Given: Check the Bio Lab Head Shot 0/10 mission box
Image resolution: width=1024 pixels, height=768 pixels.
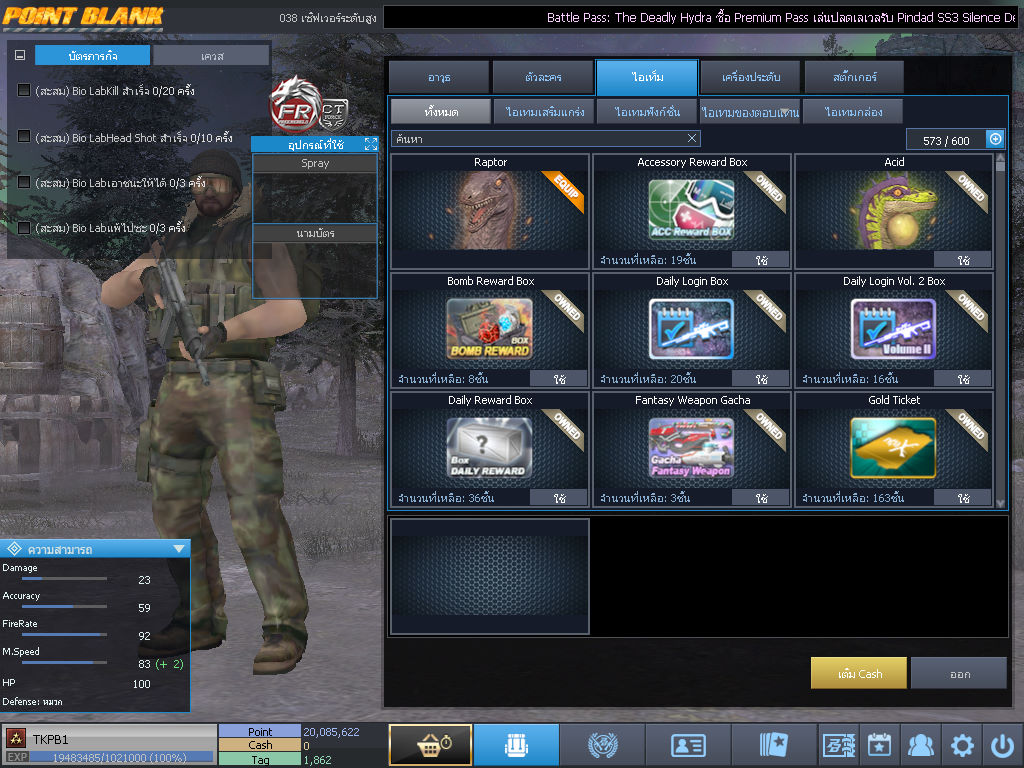Looking at the screenshot, I should point(24,136).
